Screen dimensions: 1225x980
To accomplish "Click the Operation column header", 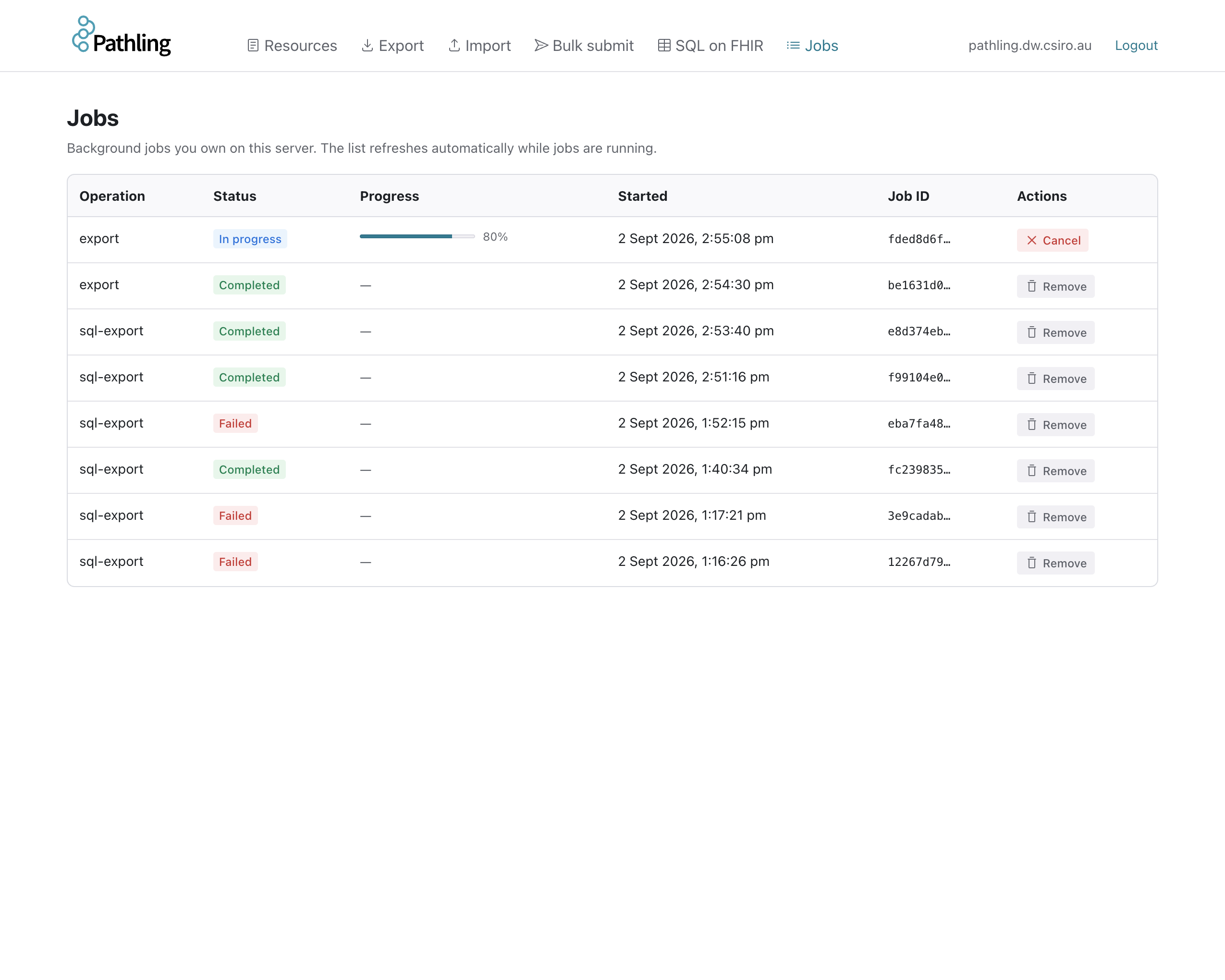I will tap(112, 196).
